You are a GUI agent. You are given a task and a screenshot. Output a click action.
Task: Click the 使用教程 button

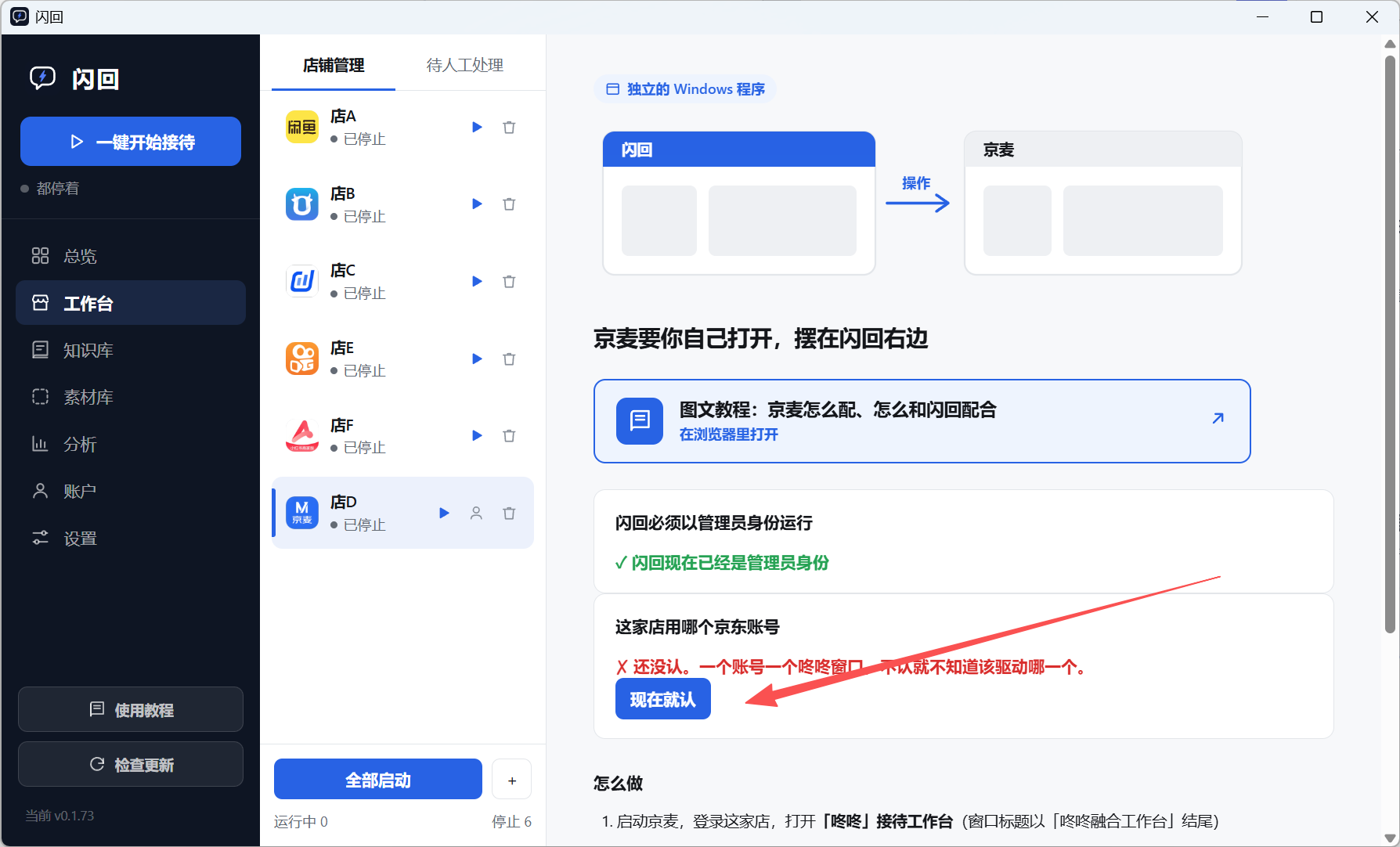tap(131, 709)
